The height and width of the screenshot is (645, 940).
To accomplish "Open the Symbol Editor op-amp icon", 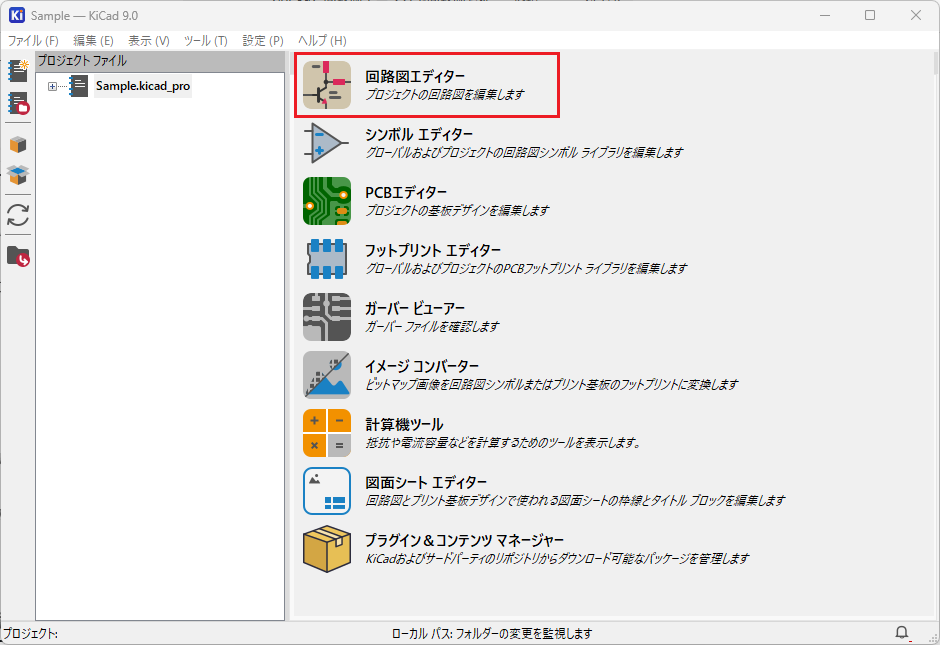I will click(327, 143).
